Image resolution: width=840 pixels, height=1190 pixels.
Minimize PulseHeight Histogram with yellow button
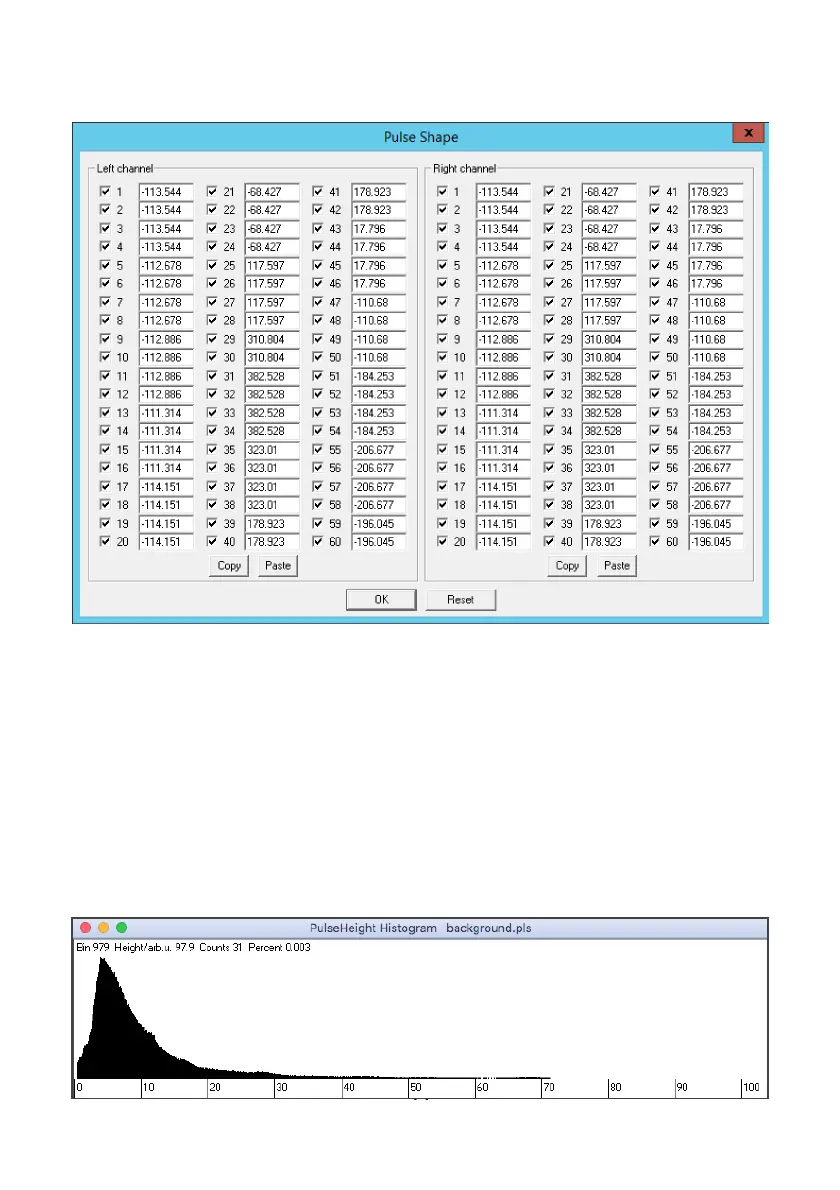[103, 927]
